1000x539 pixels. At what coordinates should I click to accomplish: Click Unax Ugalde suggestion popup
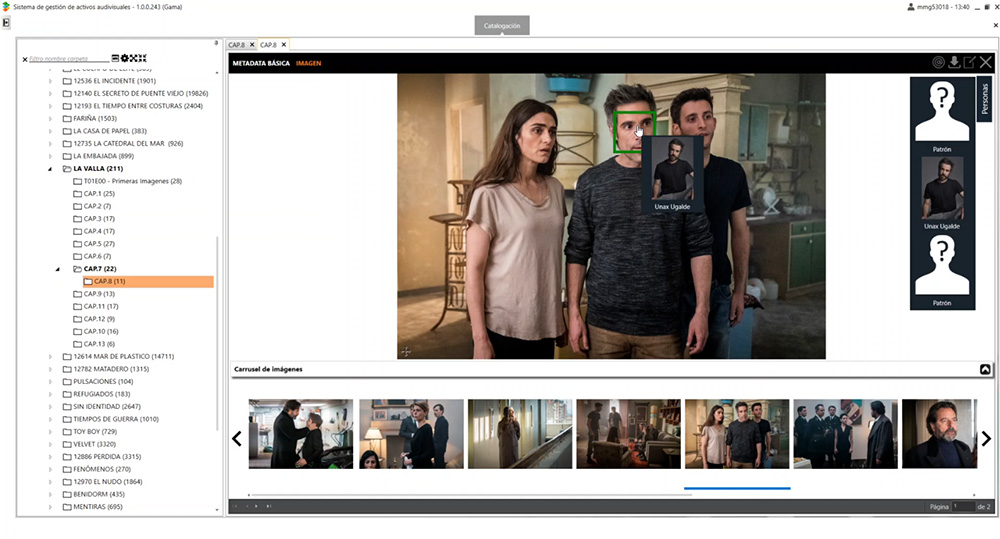click(672, 174)
